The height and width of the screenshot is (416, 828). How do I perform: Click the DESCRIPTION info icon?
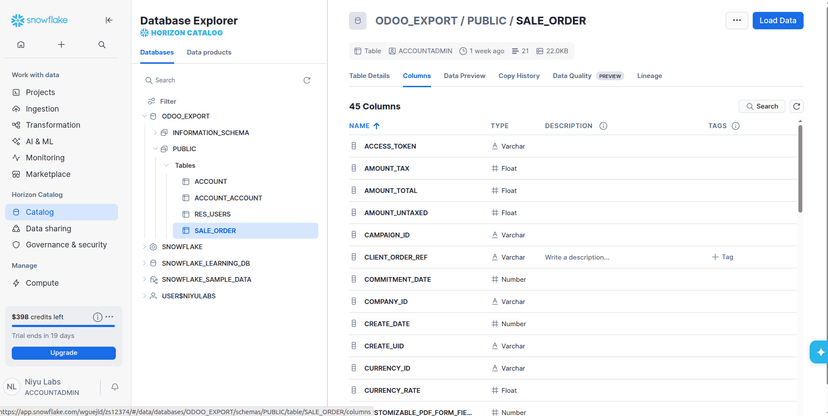pyautogui.click(x=603, y=126)
